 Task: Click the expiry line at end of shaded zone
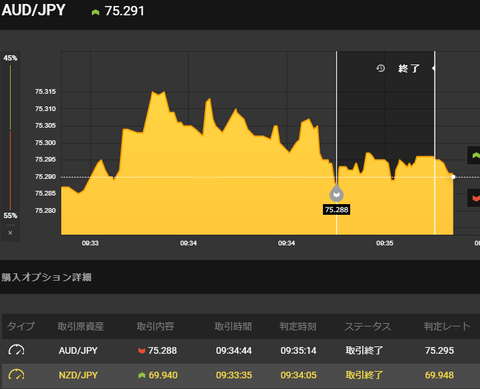pos(435,143)
